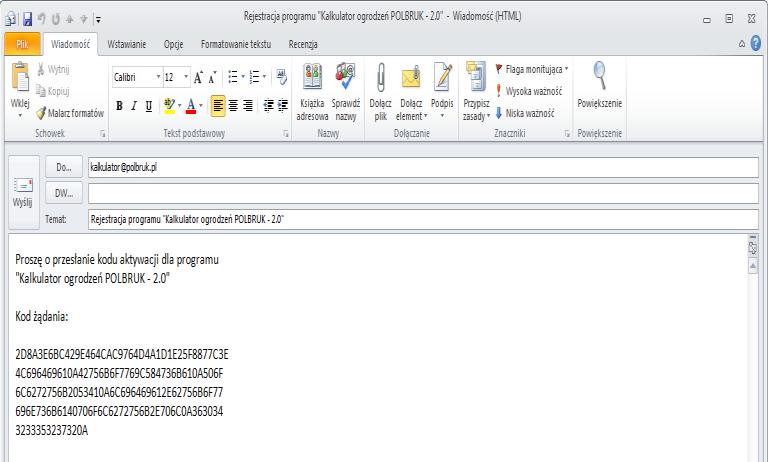The image size is (768, 462).
Task: Click the Wklej paste icon
Action: click(20, 77)
